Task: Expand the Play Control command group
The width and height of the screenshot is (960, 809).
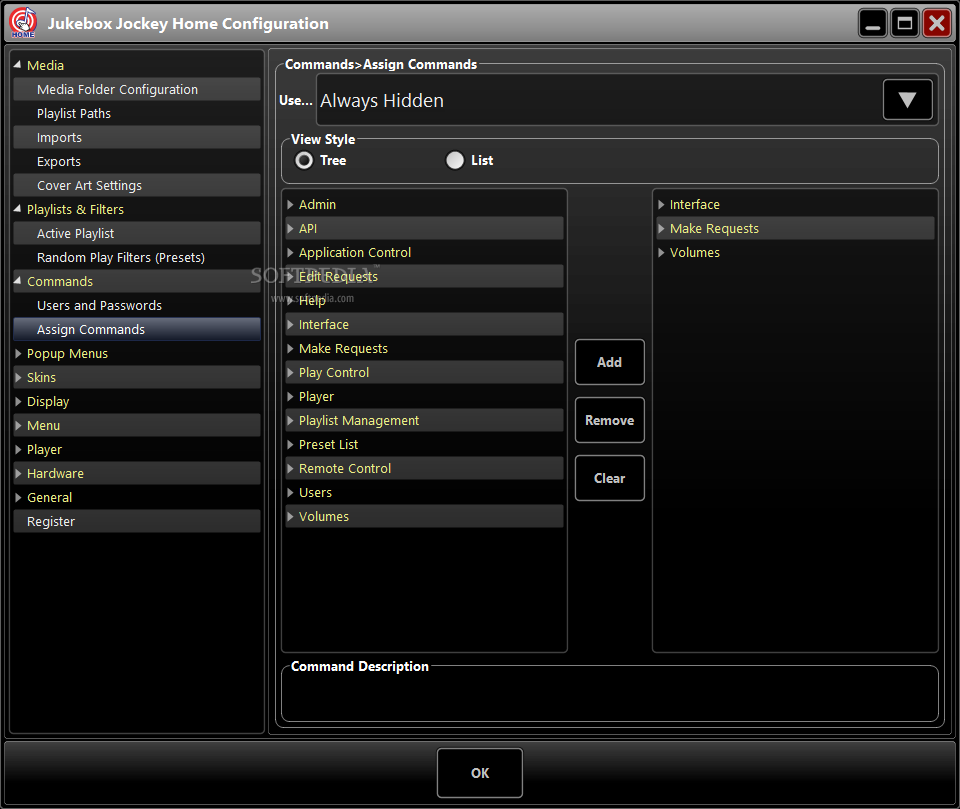Action: click(290, 372)
